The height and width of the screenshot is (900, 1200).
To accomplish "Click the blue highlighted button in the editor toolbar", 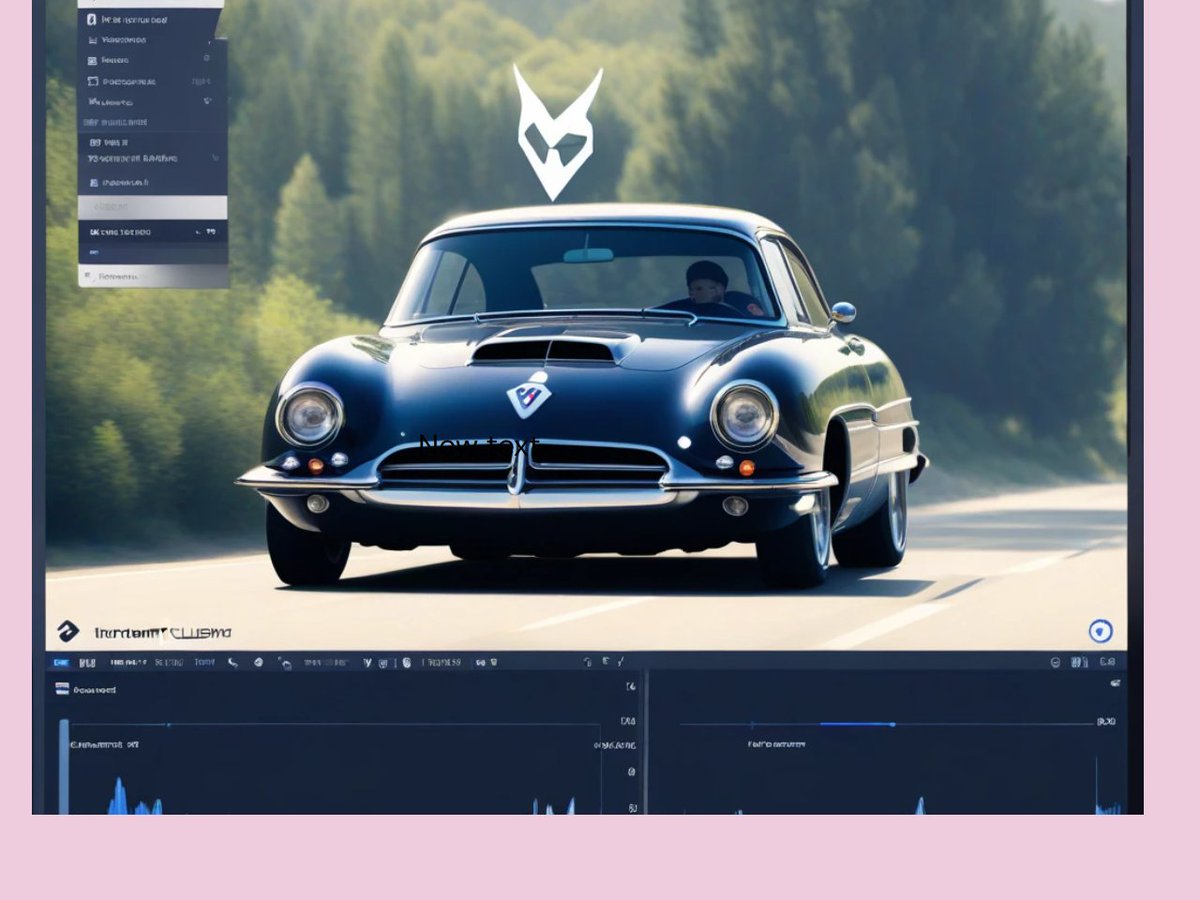I will click(61, 662).
